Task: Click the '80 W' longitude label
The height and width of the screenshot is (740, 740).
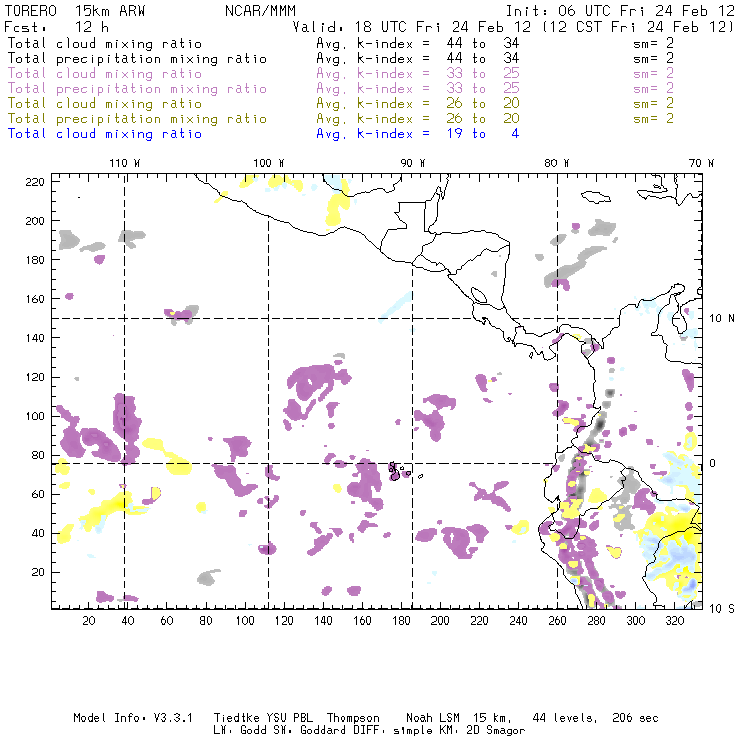Action: 556,163
